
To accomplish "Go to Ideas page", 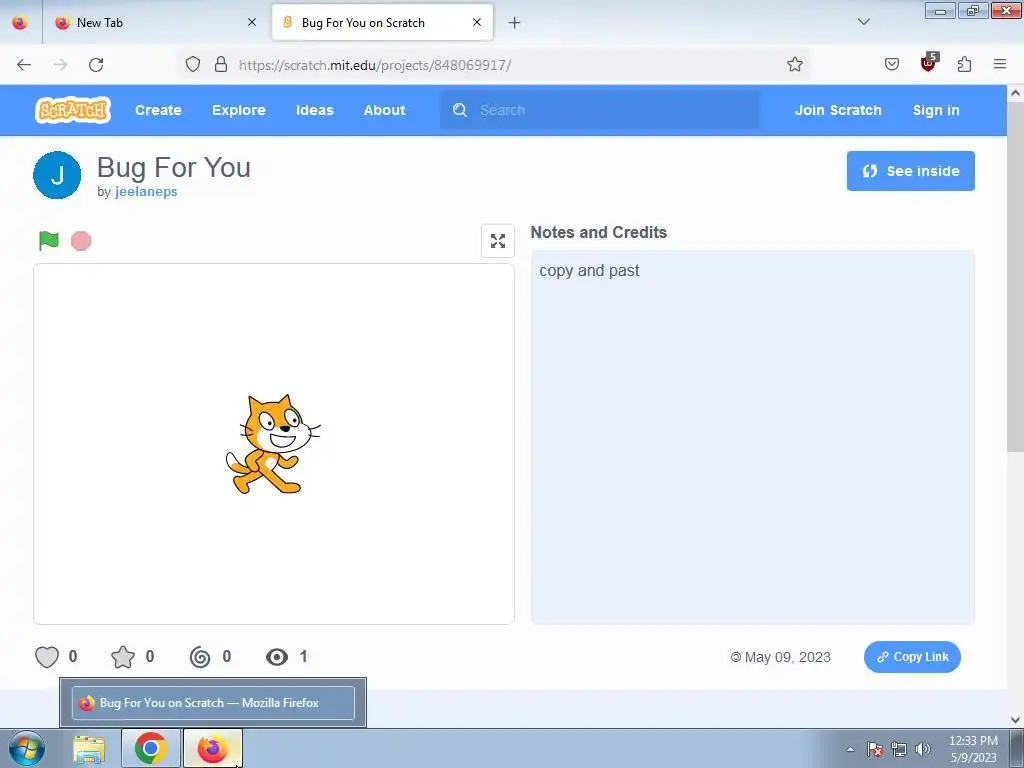I will click(315, 110).
